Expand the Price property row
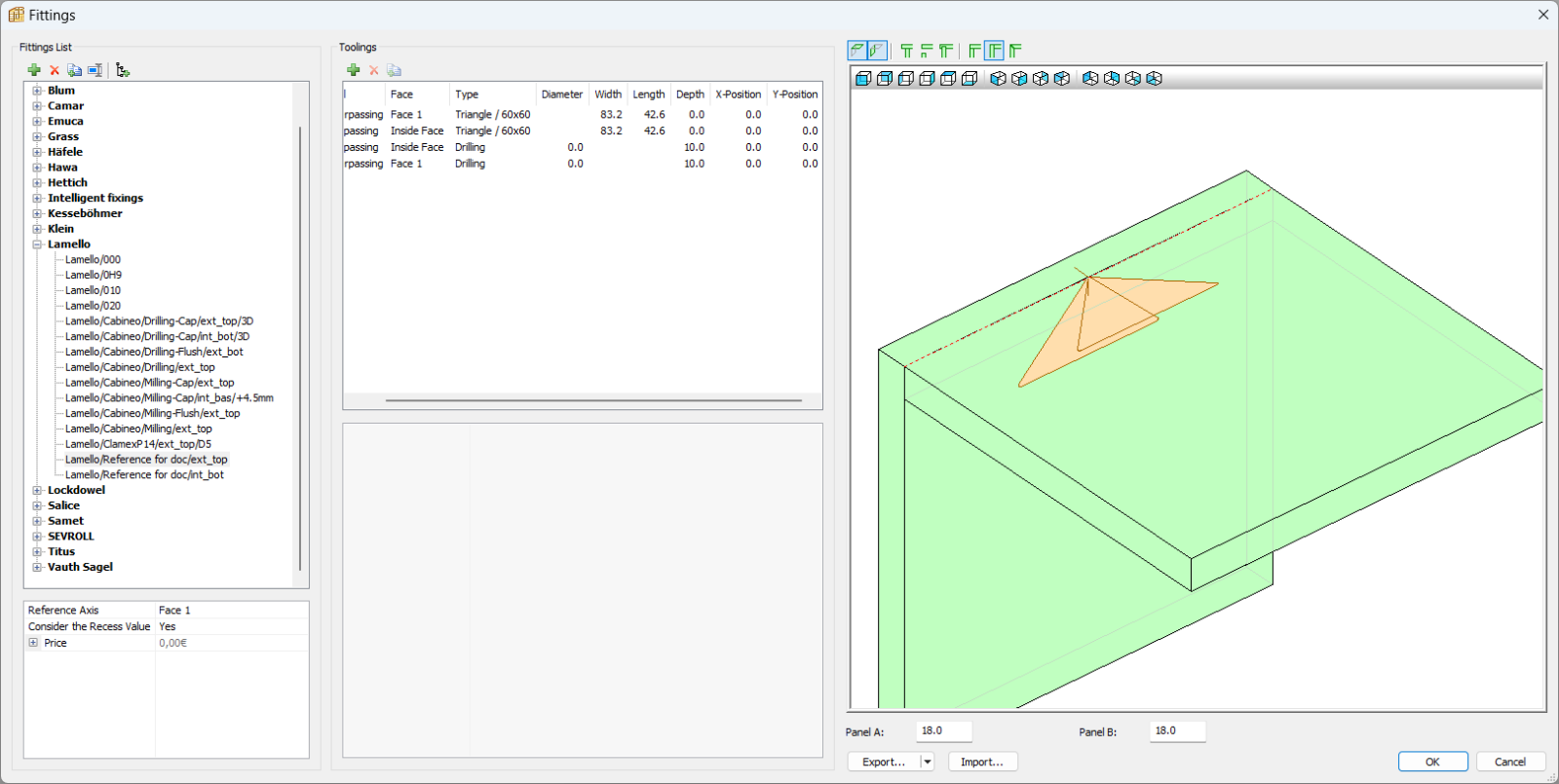 pyautogui.click(x=33, y=643)
